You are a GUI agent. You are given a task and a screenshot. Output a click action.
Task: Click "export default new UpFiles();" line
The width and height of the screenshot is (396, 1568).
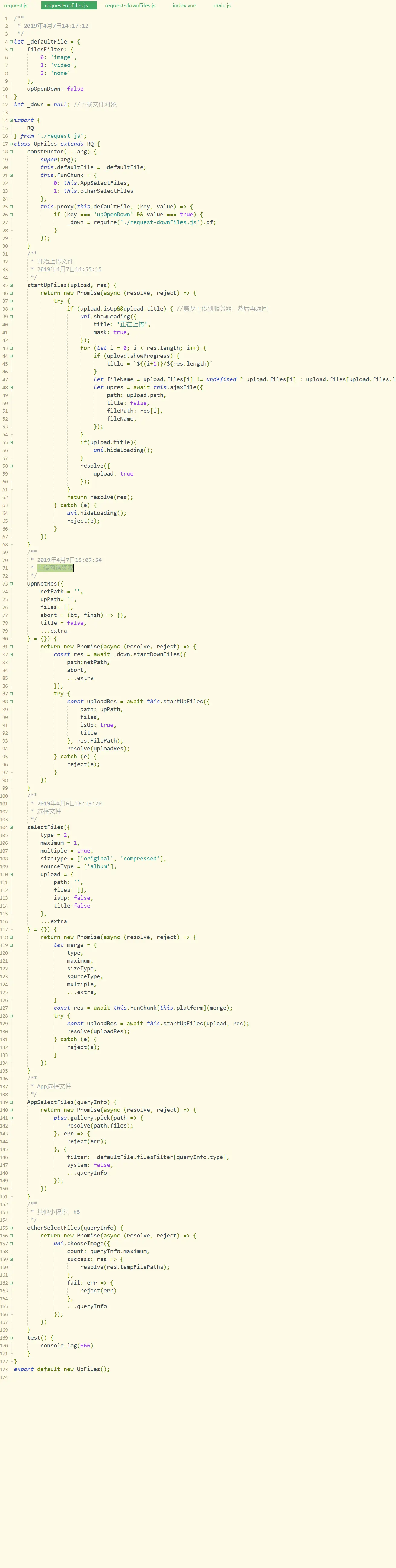[x=62, y=1370]
